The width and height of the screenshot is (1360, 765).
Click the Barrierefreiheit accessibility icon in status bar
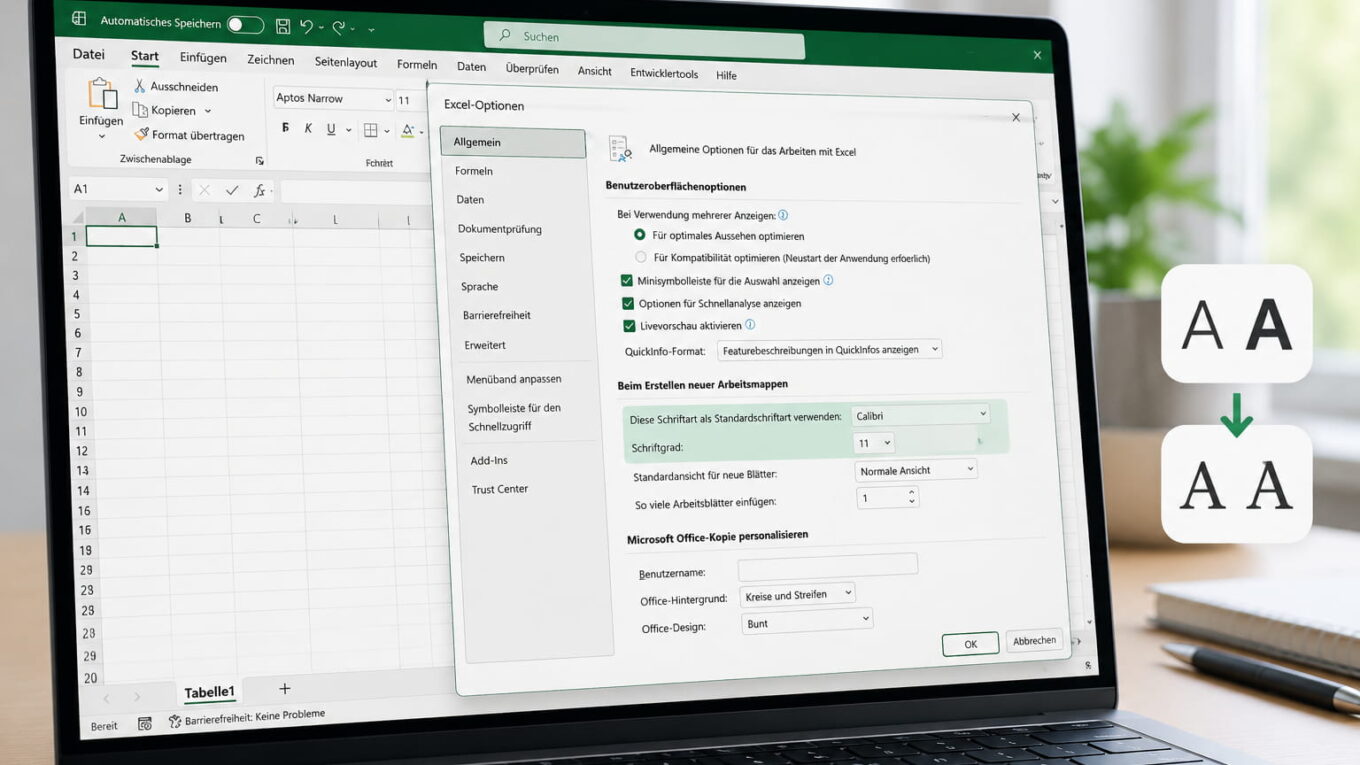click(x=175, y=721)
